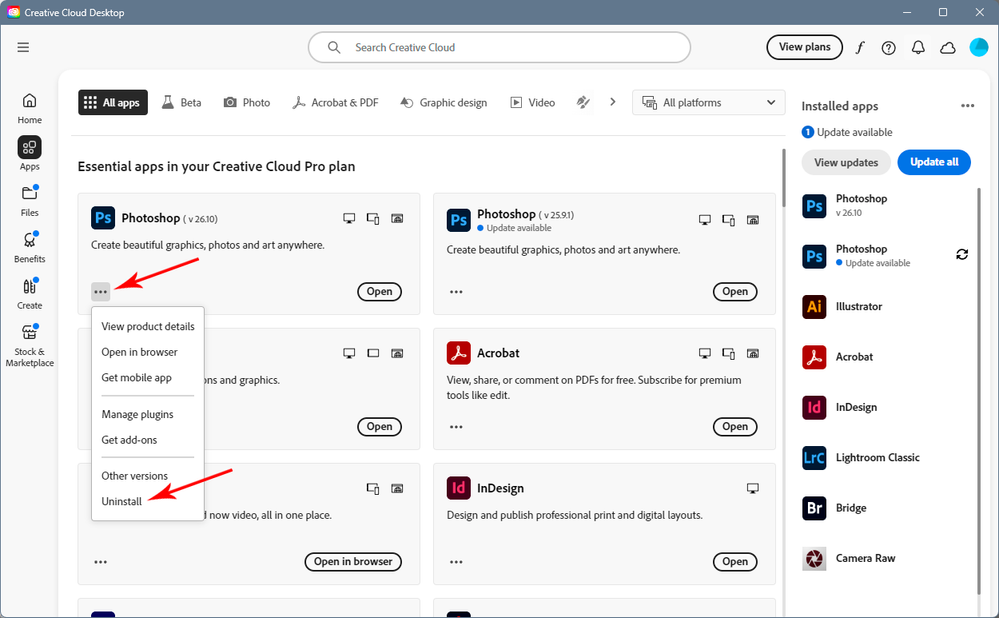This screenshot has width=999, height=618.
Task: Switch to the Photo tab
Action: pos(247,103)
